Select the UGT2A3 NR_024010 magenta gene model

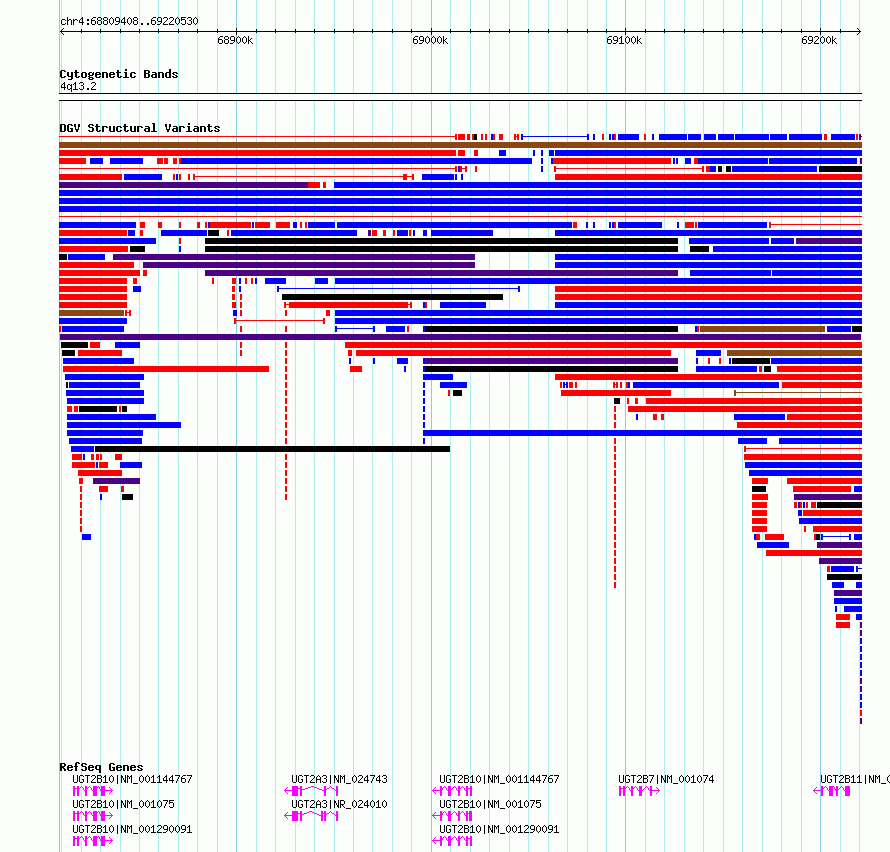pyautogui.click(x=311, y=816)
